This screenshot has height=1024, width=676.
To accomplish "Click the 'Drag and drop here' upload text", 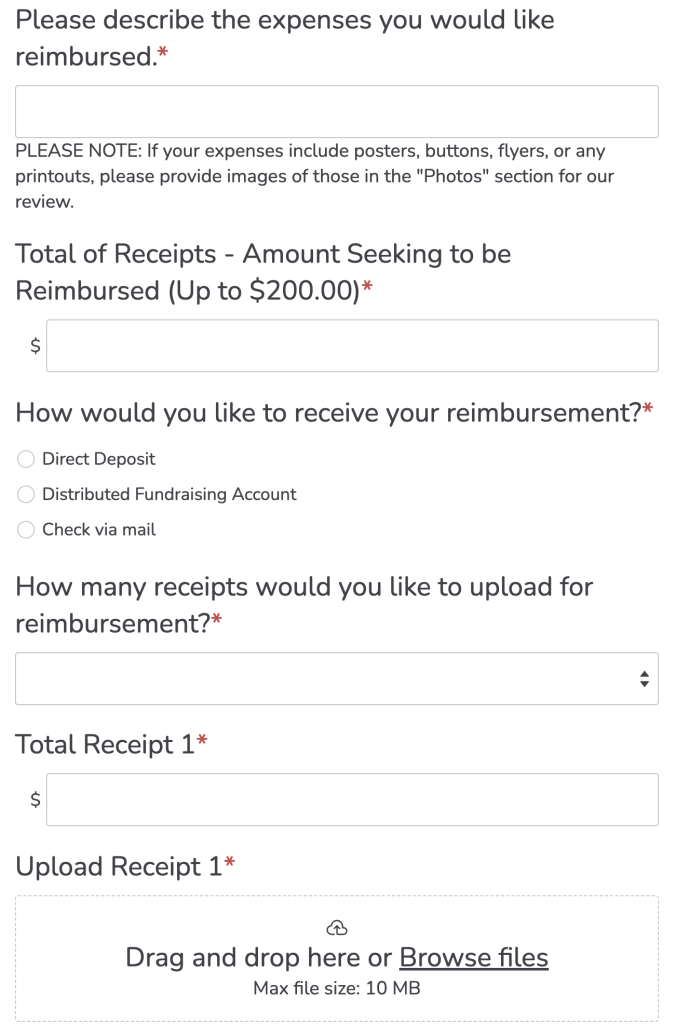I will click(x=258, y=958).
